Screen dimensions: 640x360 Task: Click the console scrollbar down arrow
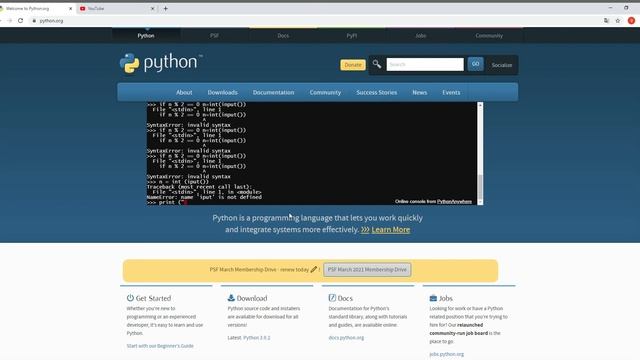pyautogui.click(x=480, y=202)
